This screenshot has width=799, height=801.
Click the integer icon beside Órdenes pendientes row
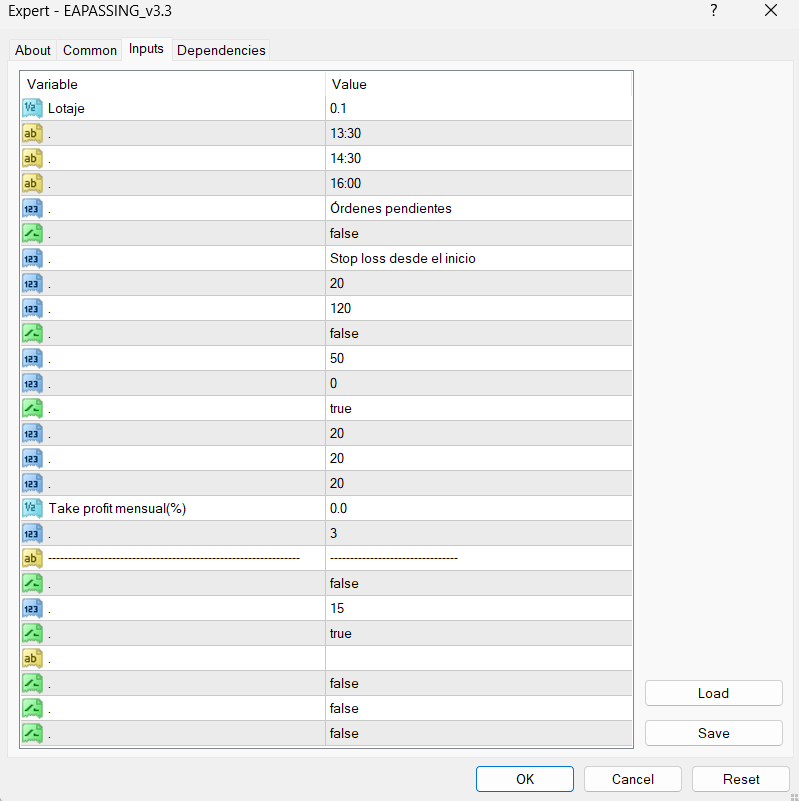tap(32, 209)
